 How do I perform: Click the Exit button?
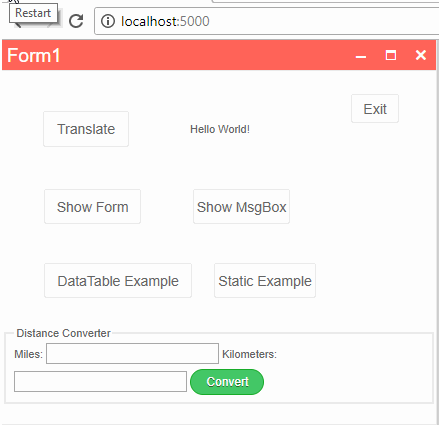coord(375,109)
